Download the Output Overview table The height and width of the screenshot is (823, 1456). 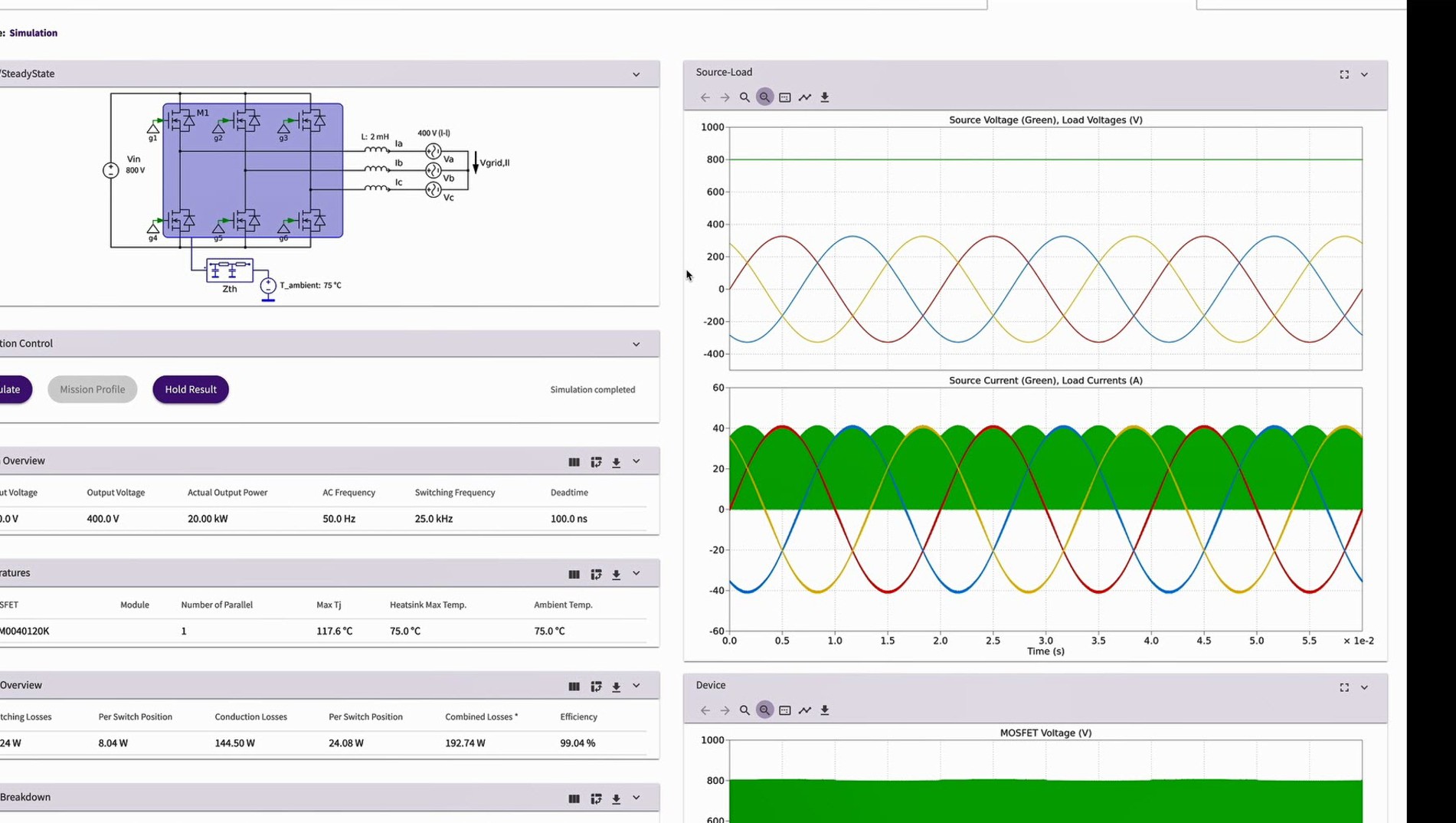[x=616, y=462]
